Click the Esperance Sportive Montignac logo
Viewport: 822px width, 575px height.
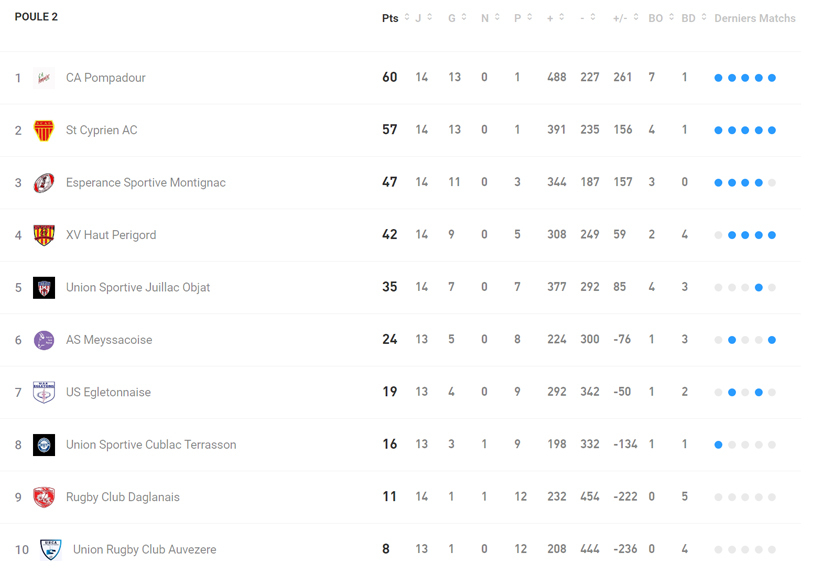[x=44, y=183]
